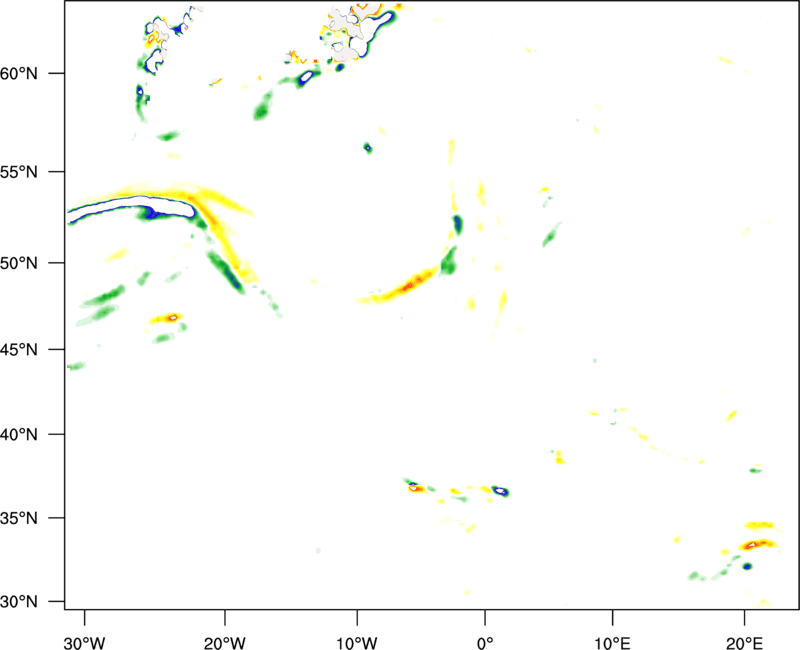The image size is (800, 650).
Task: Click the 0° longitude label
Action: pos(485,643)
